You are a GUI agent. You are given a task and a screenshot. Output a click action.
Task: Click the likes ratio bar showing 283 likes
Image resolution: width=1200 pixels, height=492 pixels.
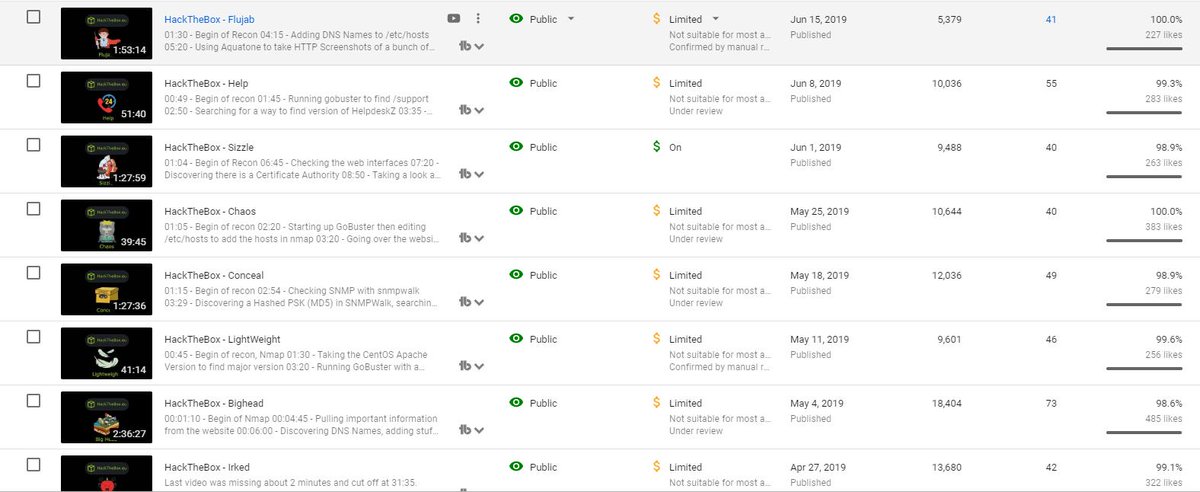pyautogui.click(x=1144, y=112)
